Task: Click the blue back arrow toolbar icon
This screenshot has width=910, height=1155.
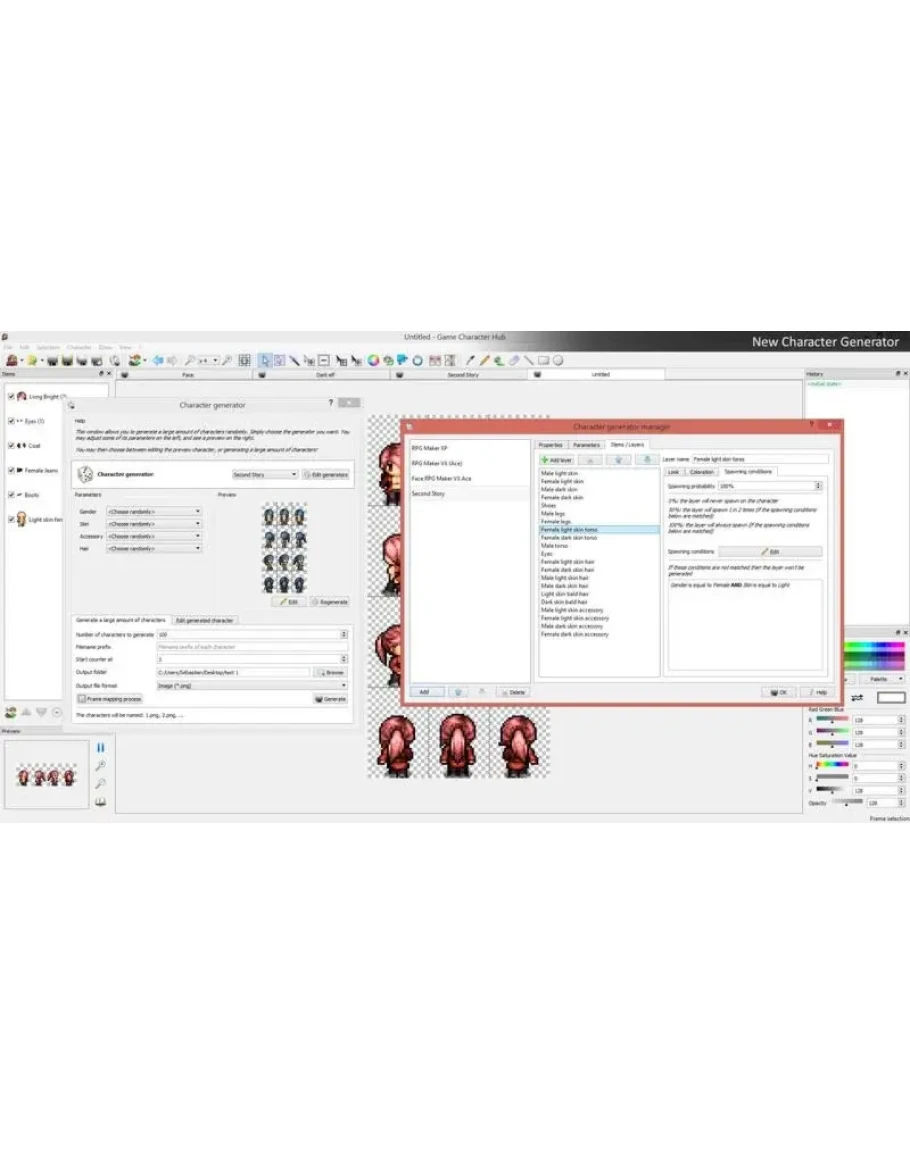Action: pos(157,360)
